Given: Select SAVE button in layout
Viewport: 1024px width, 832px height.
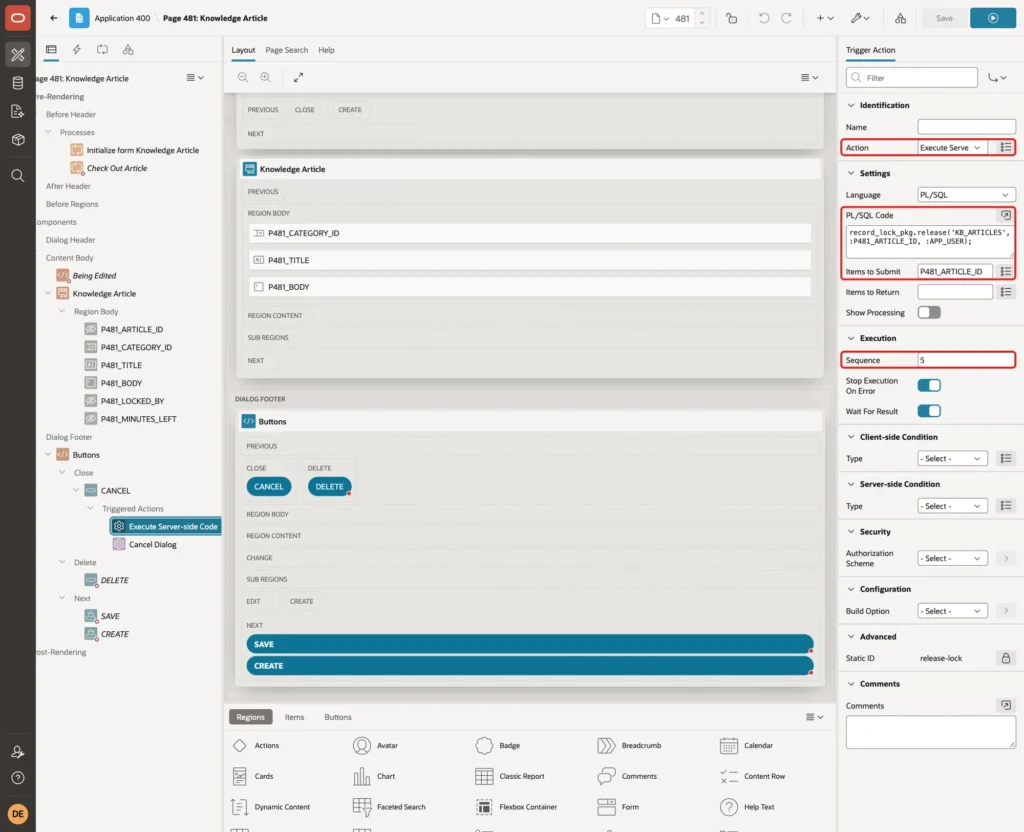Looking at the screenshot, I should click(x=530, y=644).
